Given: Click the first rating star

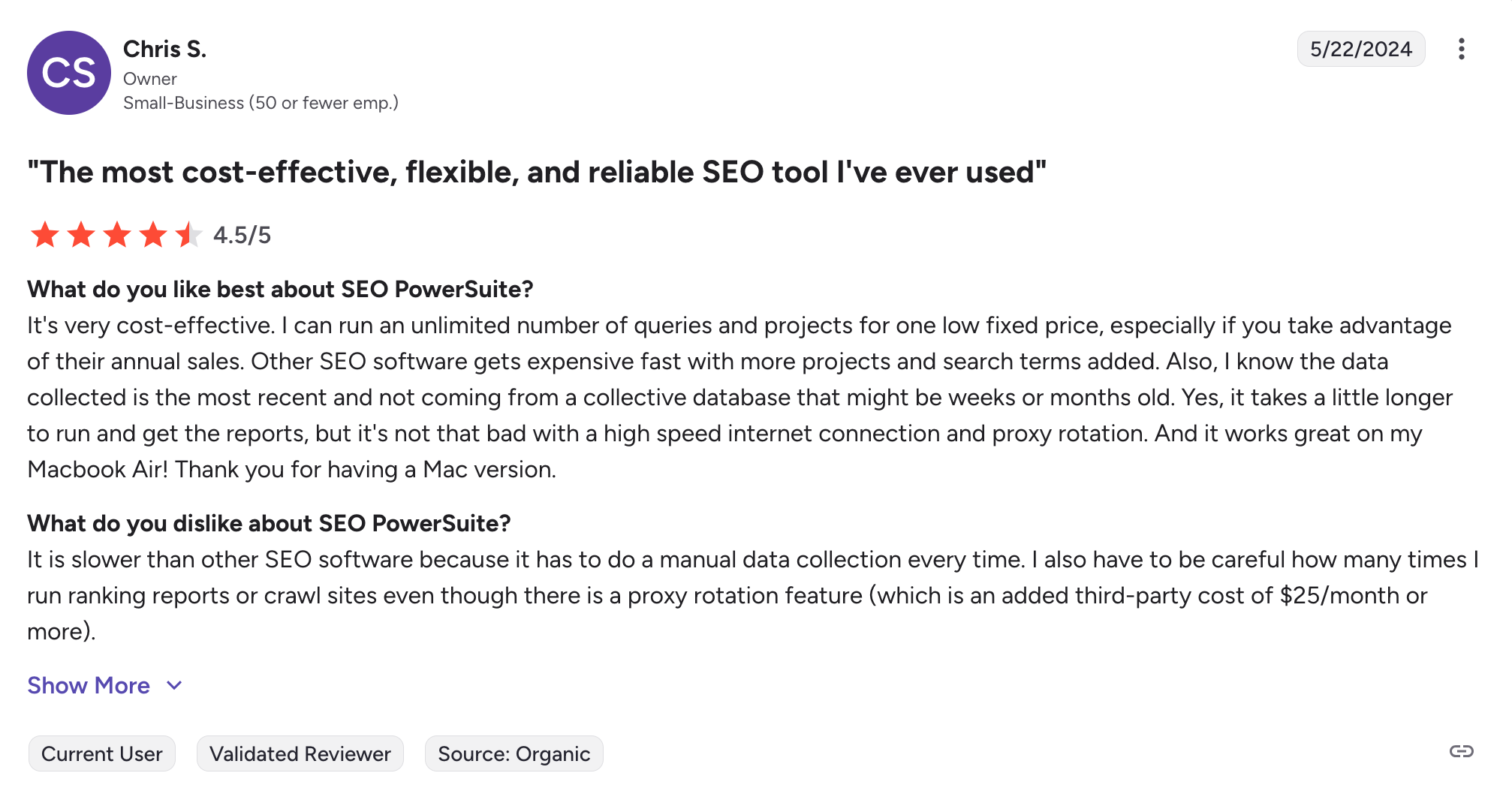Looking at the screenshot, I should (45, 235).
